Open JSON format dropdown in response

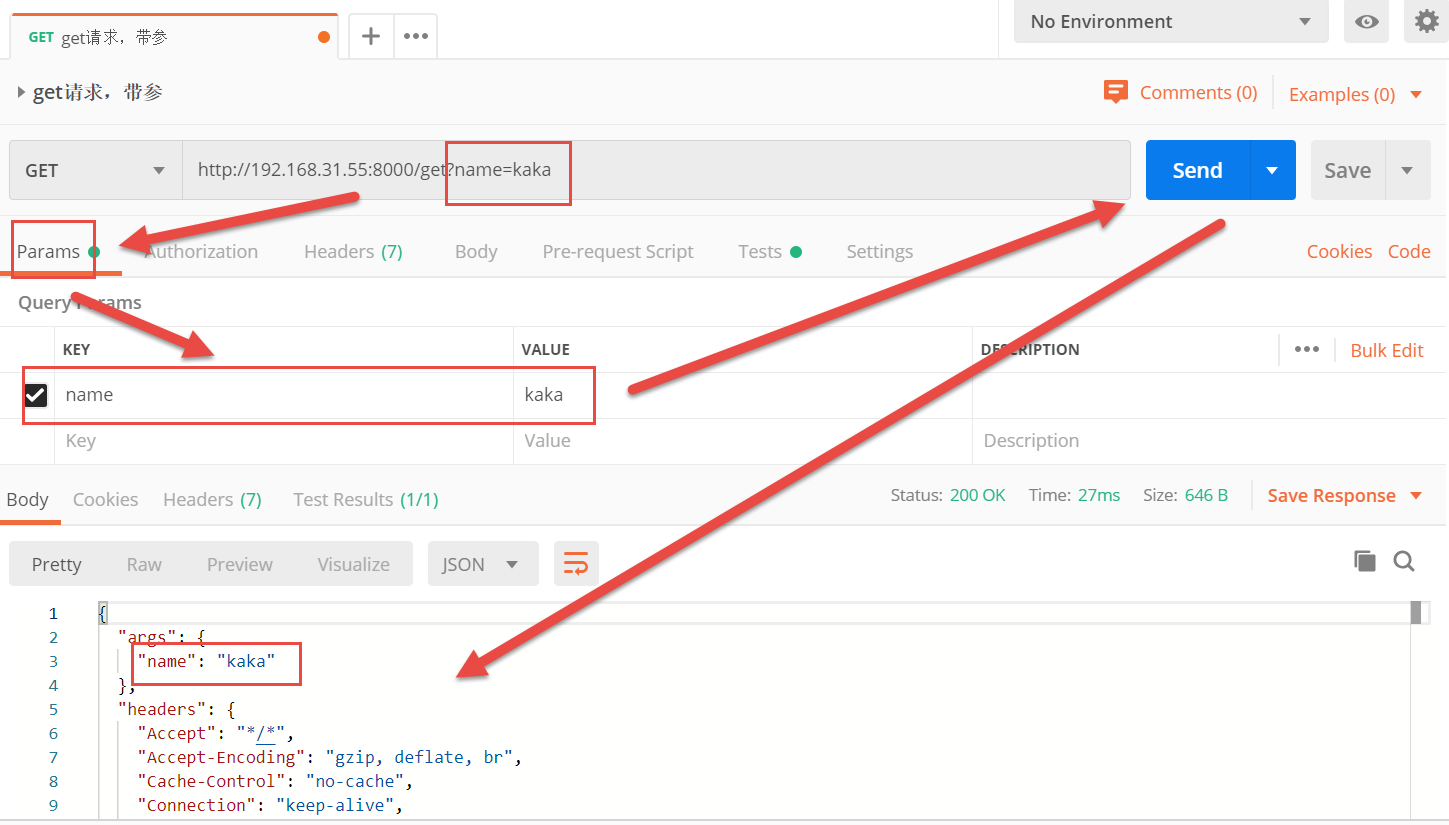coord(482,564)
